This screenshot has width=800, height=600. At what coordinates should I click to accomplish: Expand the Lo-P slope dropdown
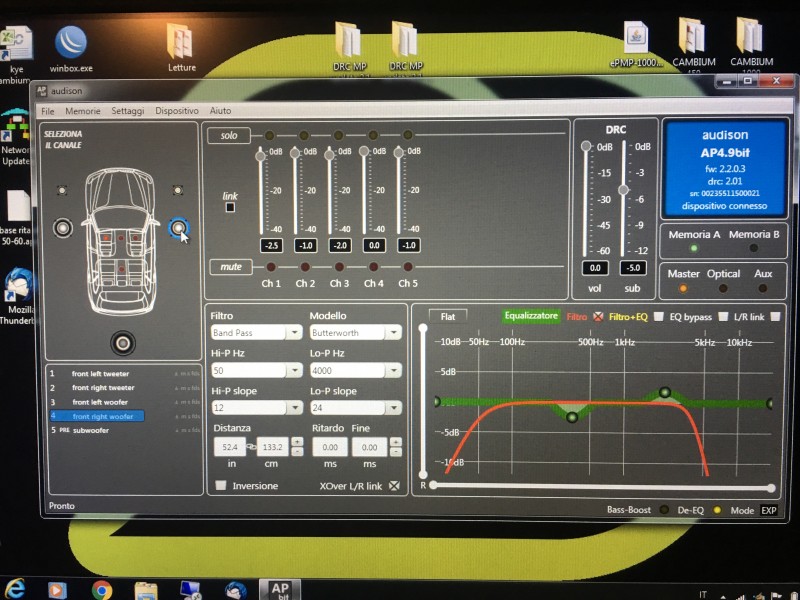(x=356, y=408)
